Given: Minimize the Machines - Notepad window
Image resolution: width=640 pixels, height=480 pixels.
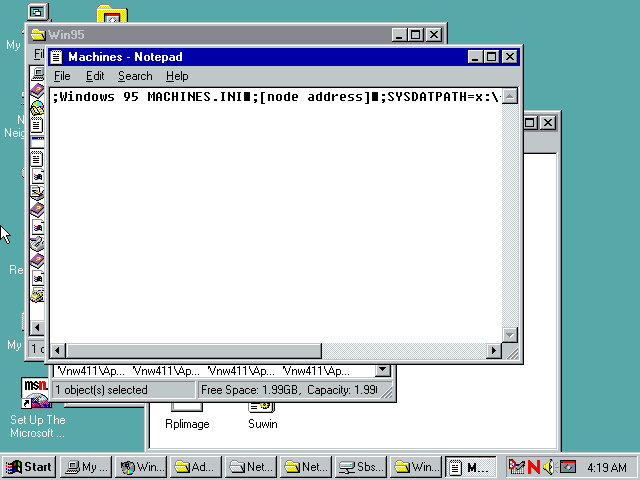Looking at the screenshot, I should [475, 57].
